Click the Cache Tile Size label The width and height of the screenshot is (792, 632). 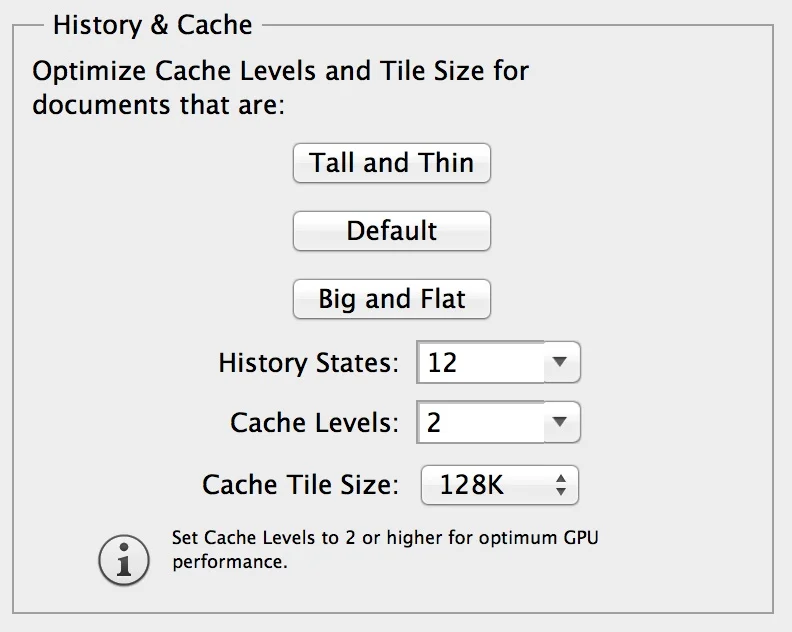click(x=300, y=485)
